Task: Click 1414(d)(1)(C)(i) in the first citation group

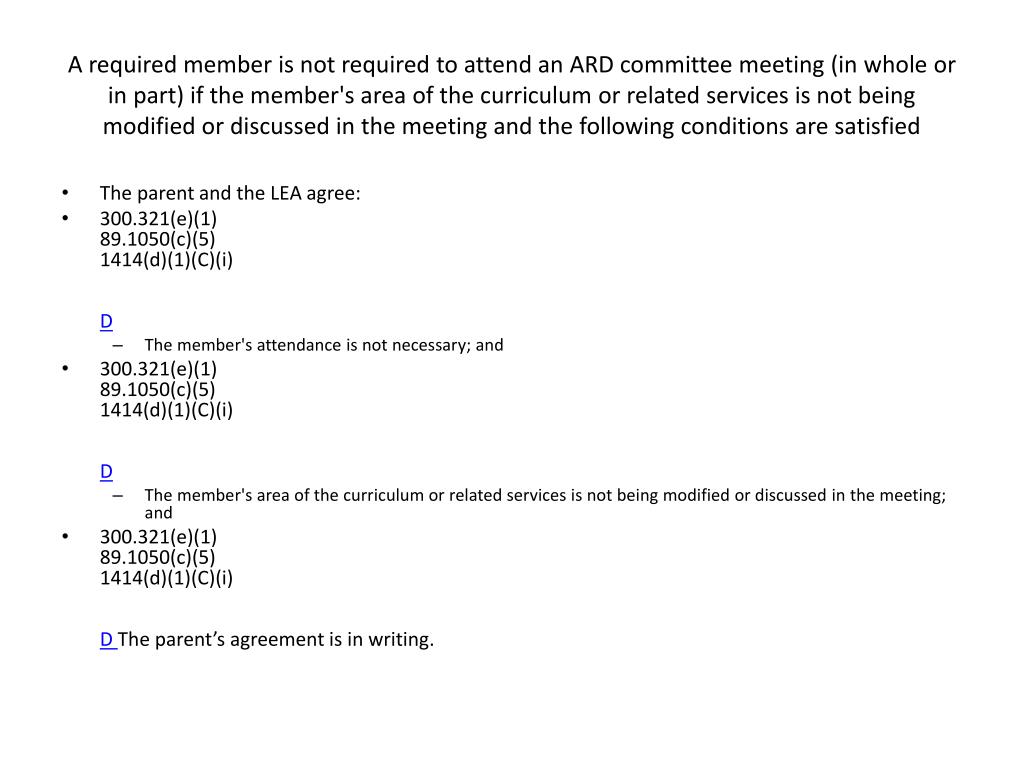Action: point(166,260)
